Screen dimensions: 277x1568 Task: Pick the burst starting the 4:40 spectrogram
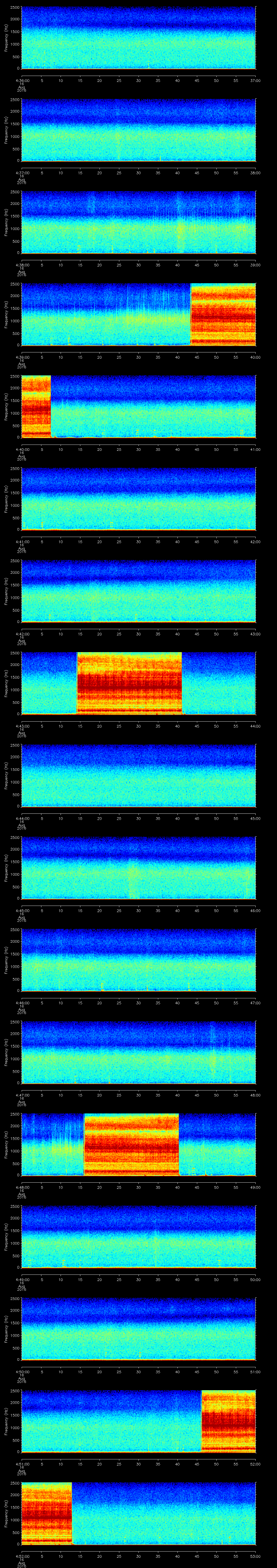coord(35,407)
